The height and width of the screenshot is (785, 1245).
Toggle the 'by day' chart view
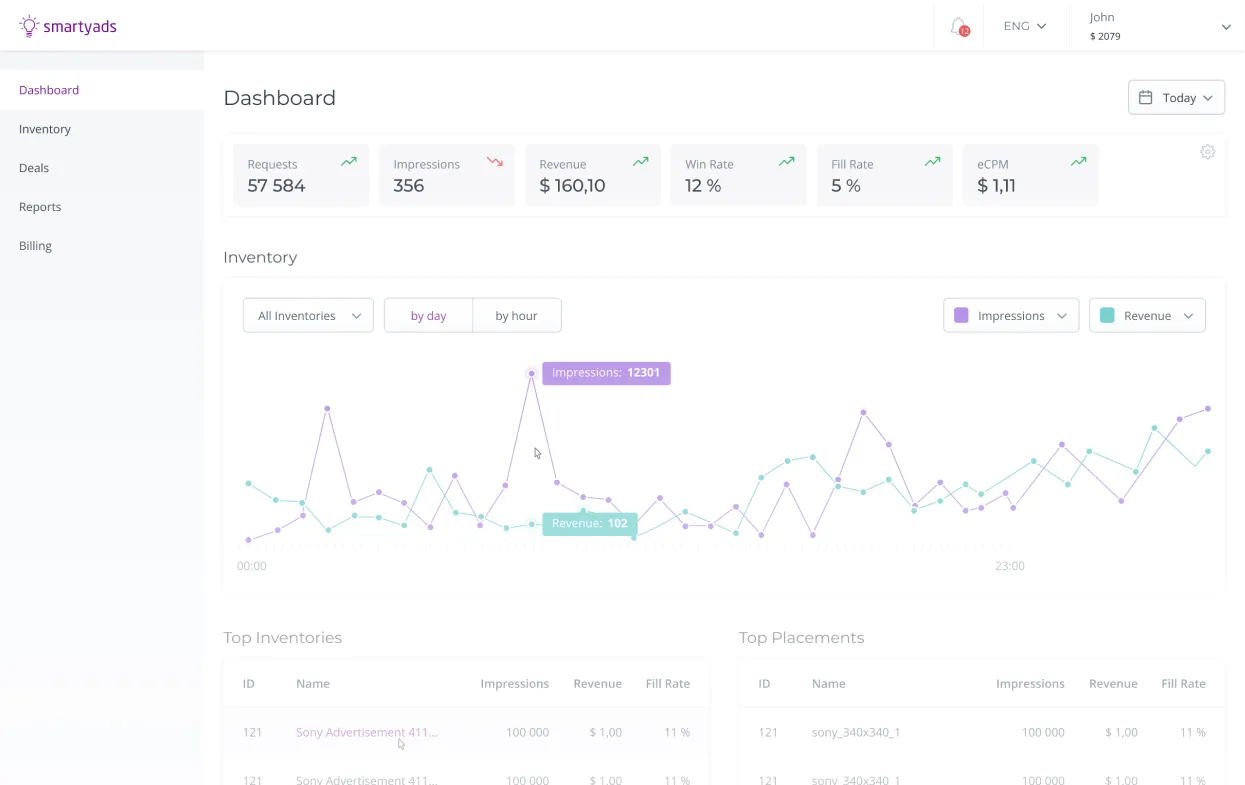click(x=428, y=315)
